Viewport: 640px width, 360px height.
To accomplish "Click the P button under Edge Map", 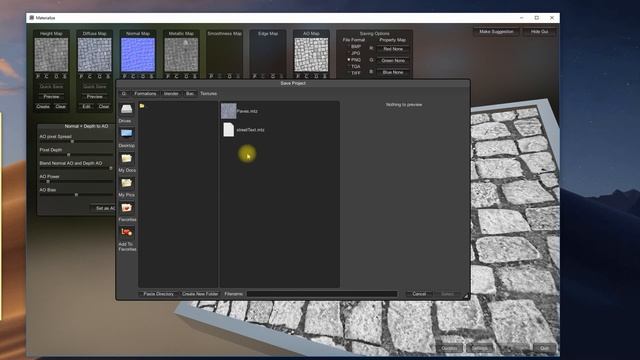I will (254, 76).
